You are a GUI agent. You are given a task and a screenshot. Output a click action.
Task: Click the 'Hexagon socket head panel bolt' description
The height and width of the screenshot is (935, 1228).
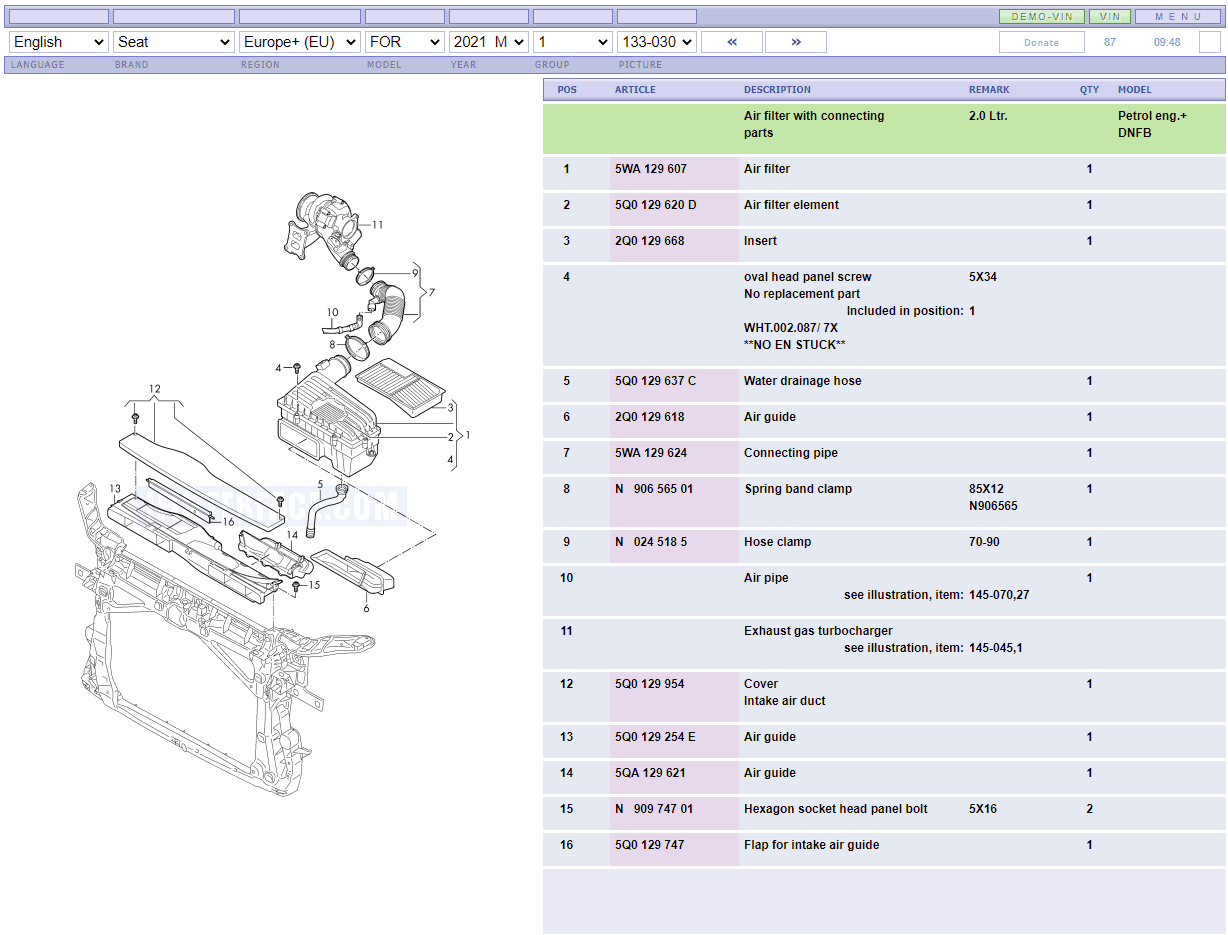point(836,809)
